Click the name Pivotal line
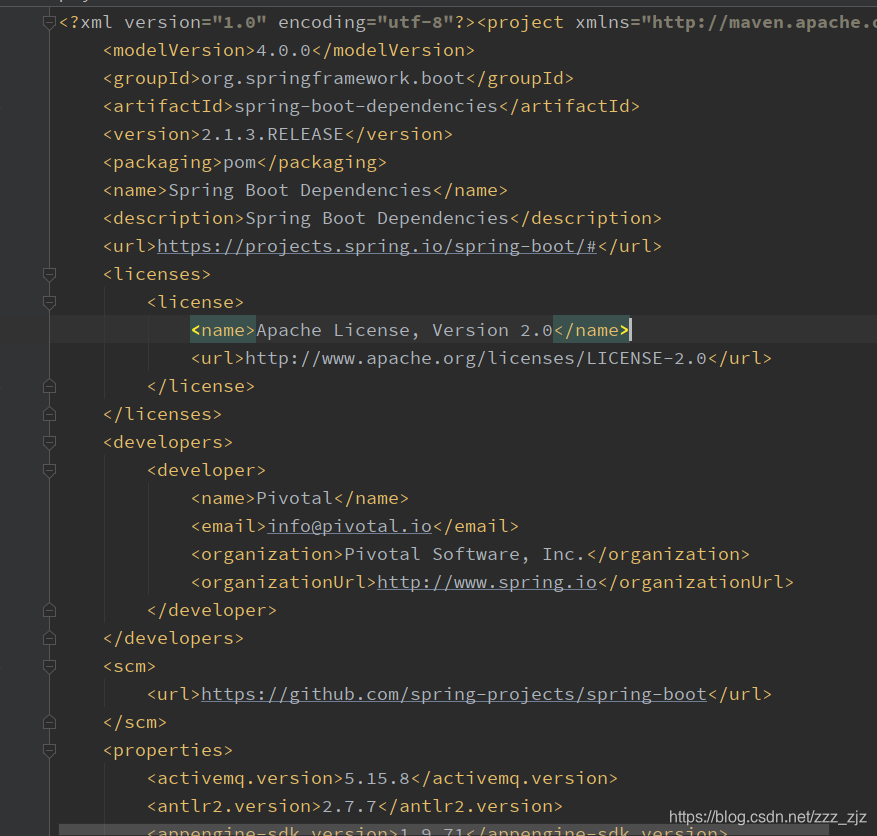Screen dimensions: 877x836 point(300,498)
